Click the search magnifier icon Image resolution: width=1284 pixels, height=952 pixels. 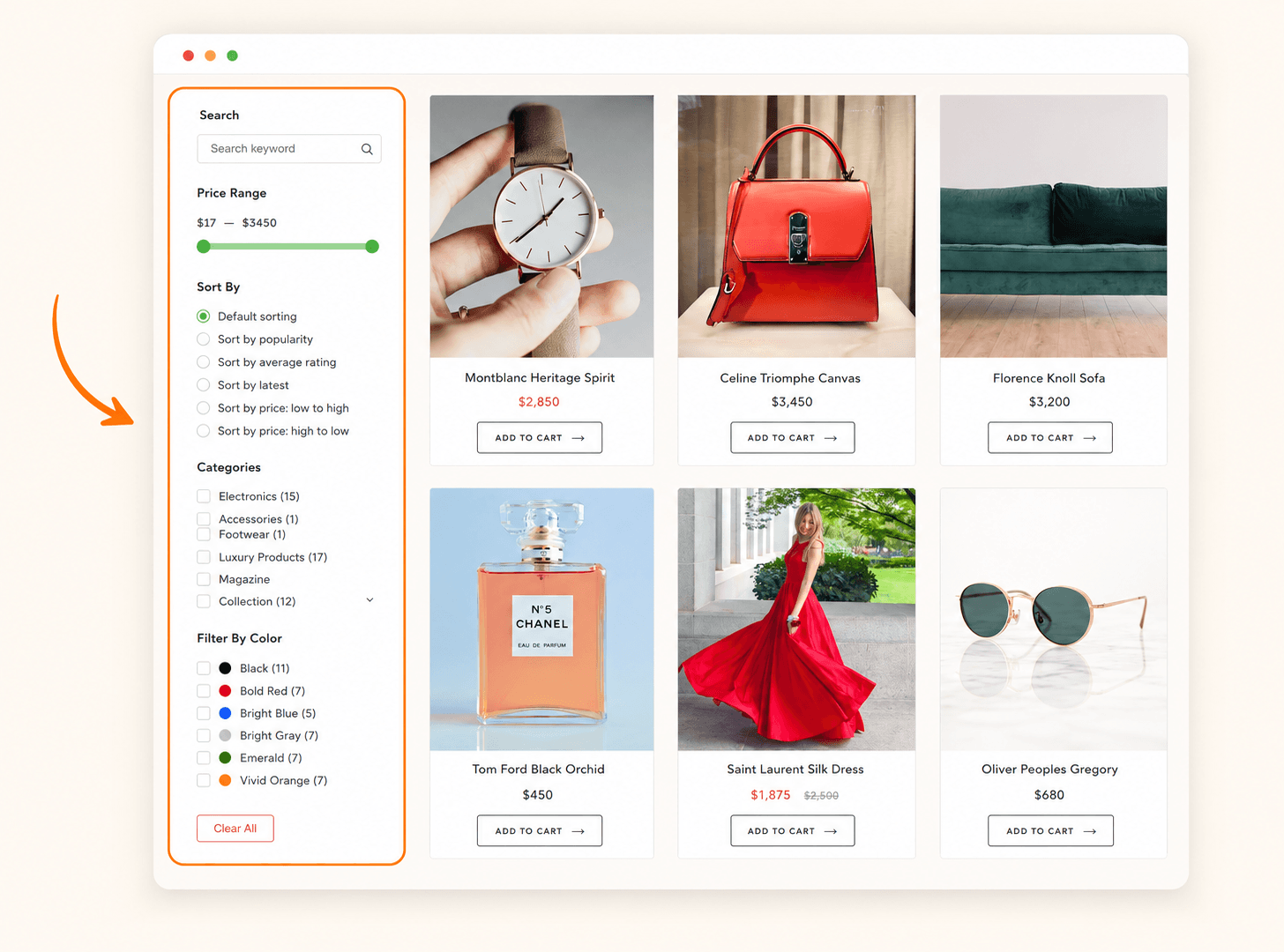tap(367, 149)
